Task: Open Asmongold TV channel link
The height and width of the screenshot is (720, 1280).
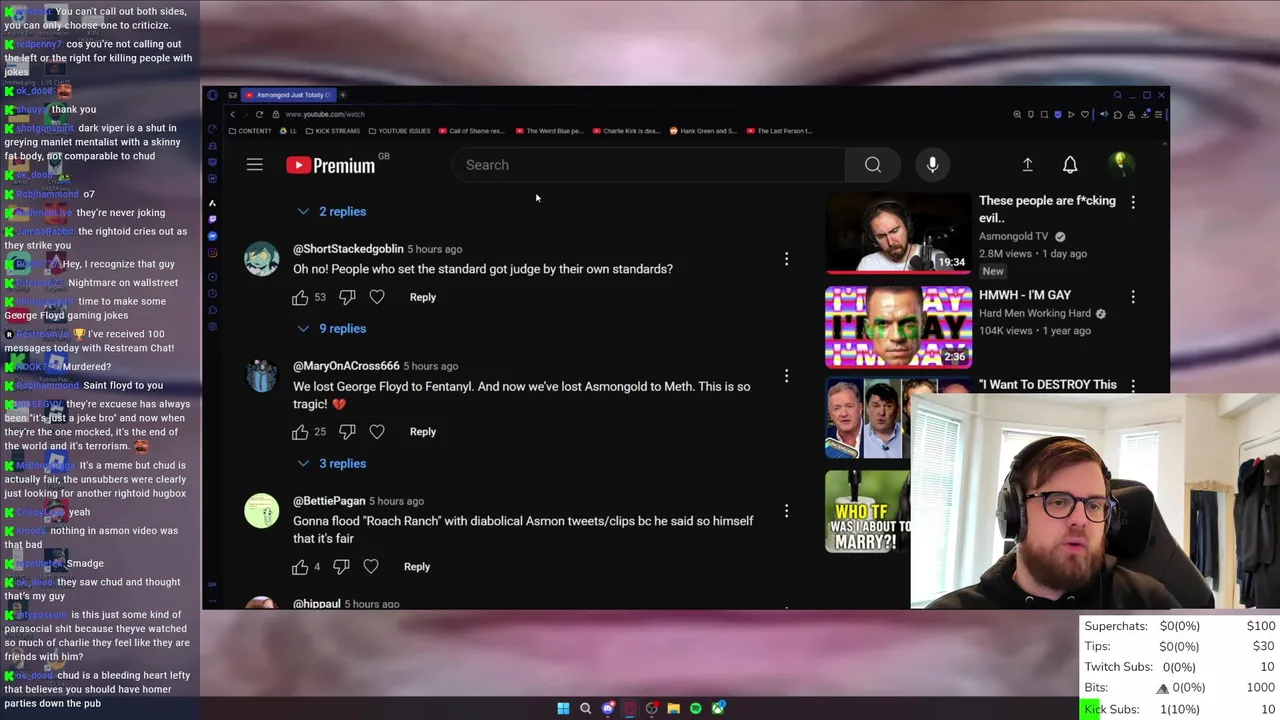Action: point(1013,236)
